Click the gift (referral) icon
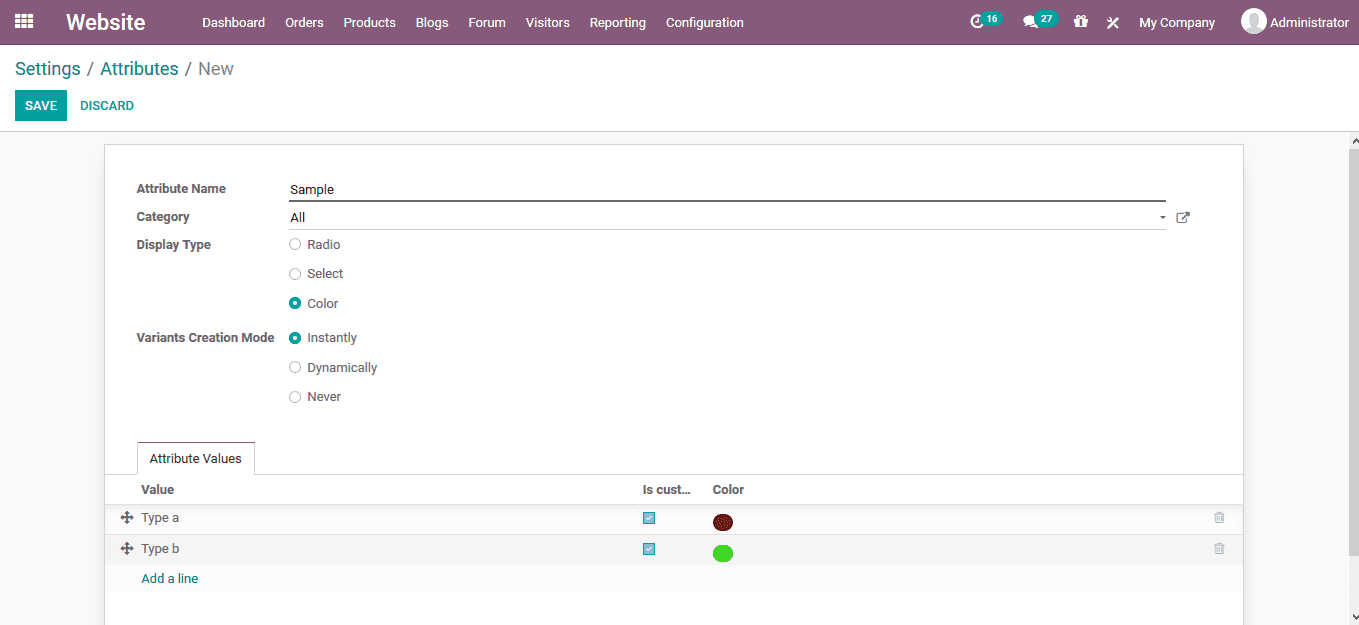 [x=1080, y=21]
